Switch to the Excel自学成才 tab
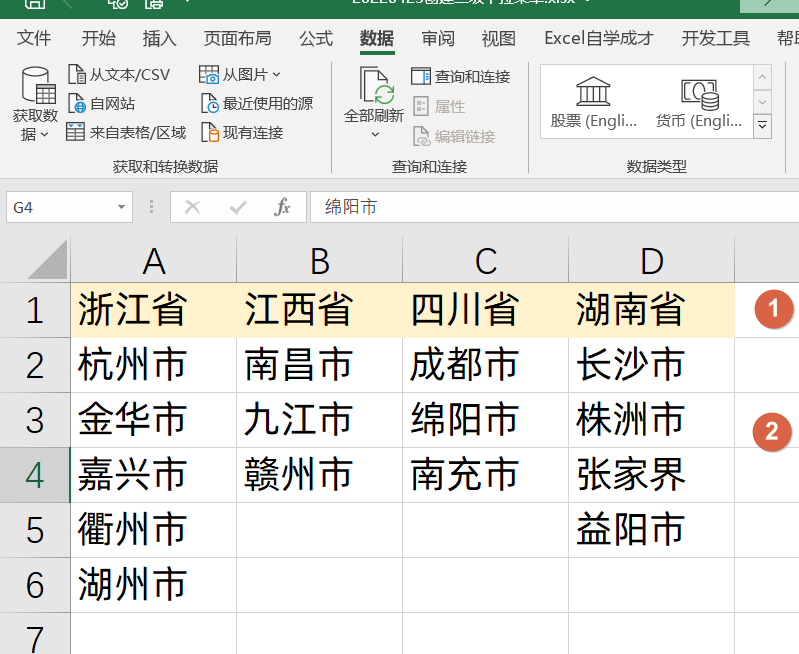Screen dimensions: 799x654 coord(599,38)
